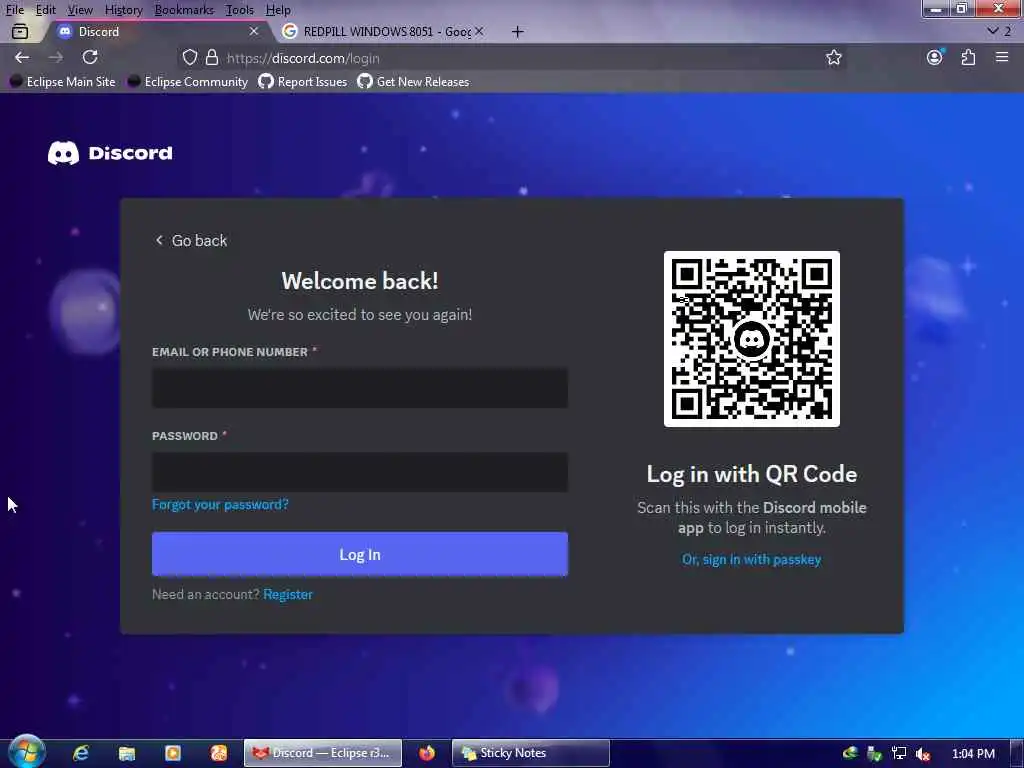Click the muted volume tray icon
1024x768 pixels.
[923, 754]
